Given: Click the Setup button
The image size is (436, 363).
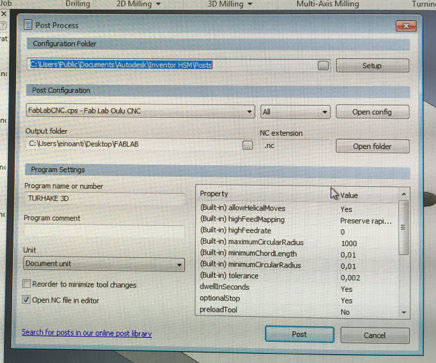Looking at the screenshot, I should [x=372, y=66].
